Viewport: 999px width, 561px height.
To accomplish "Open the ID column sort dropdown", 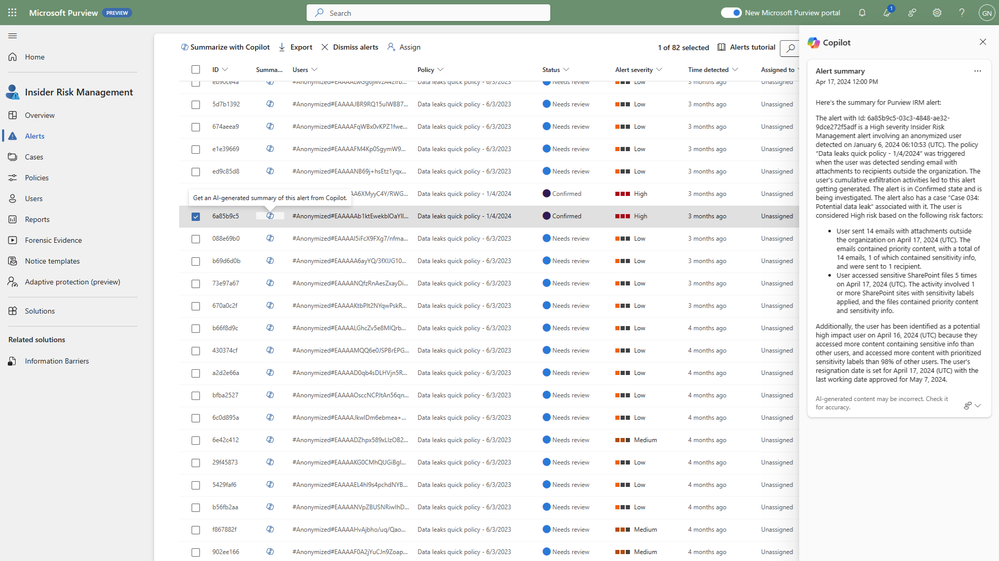I will tap(225, 69).
